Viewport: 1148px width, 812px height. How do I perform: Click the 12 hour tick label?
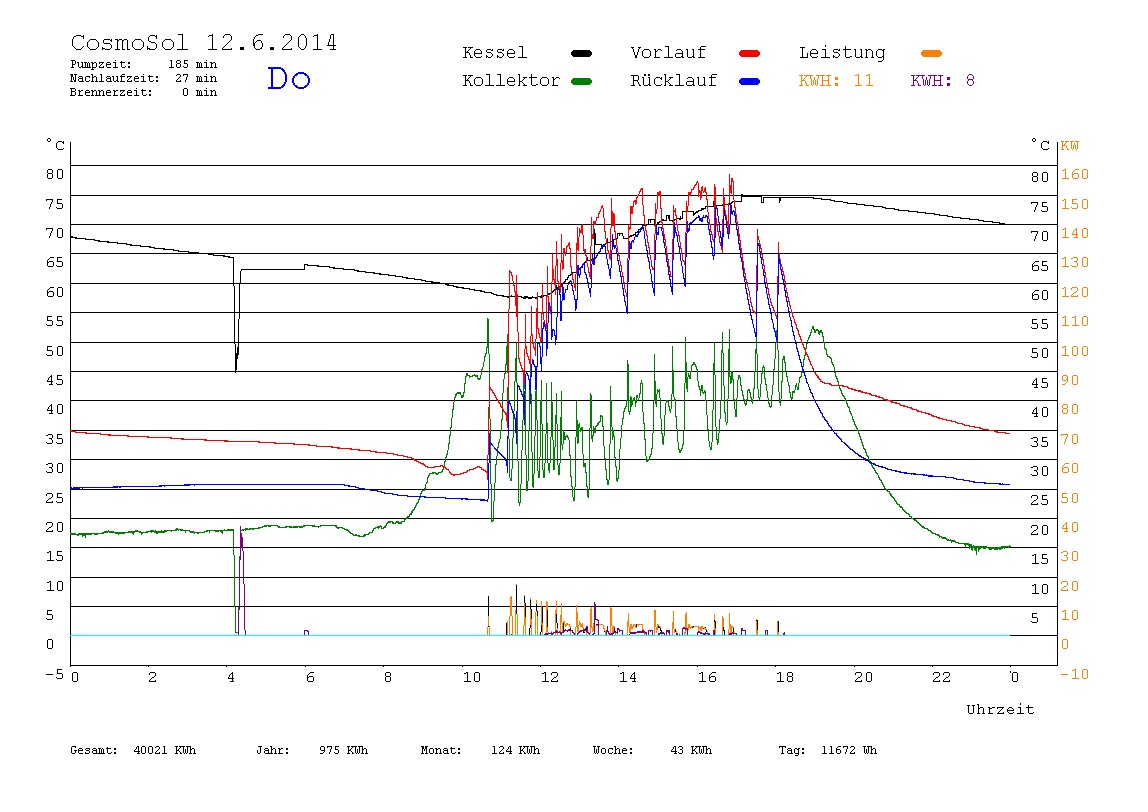tap(550, 677)
